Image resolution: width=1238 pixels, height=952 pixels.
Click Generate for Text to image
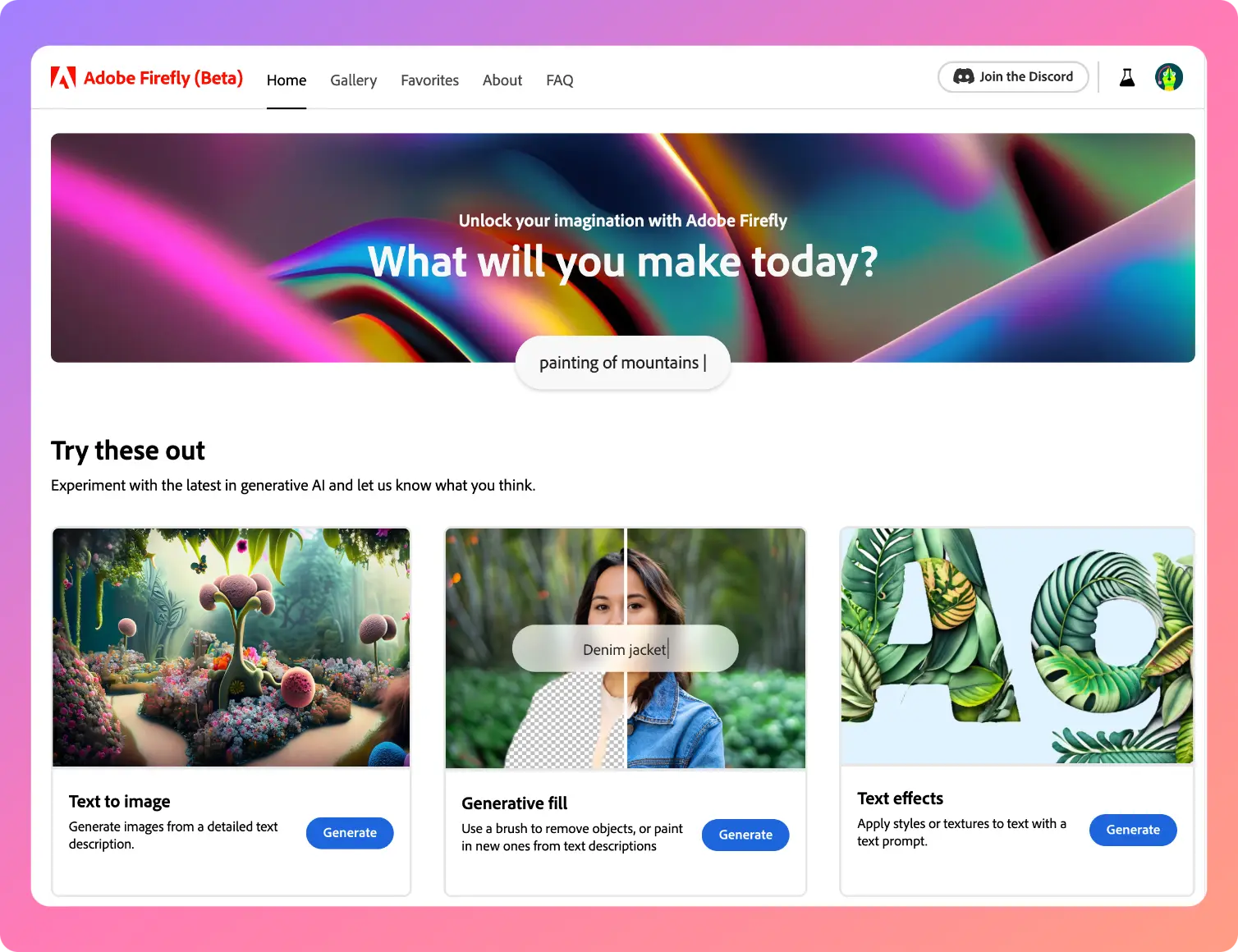coord(350,833)
